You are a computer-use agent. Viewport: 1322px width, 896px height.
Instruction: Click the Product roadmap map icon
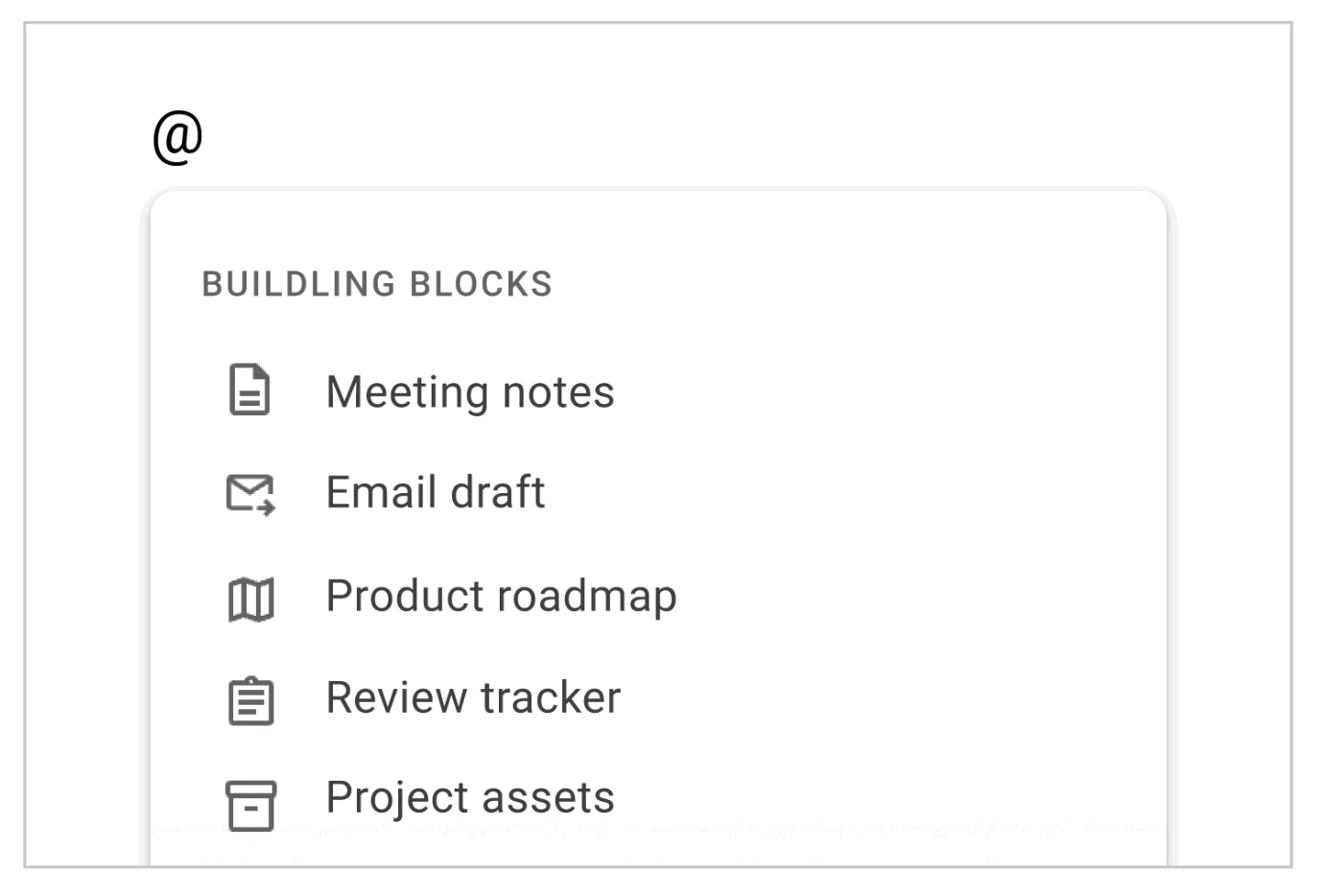250,599
